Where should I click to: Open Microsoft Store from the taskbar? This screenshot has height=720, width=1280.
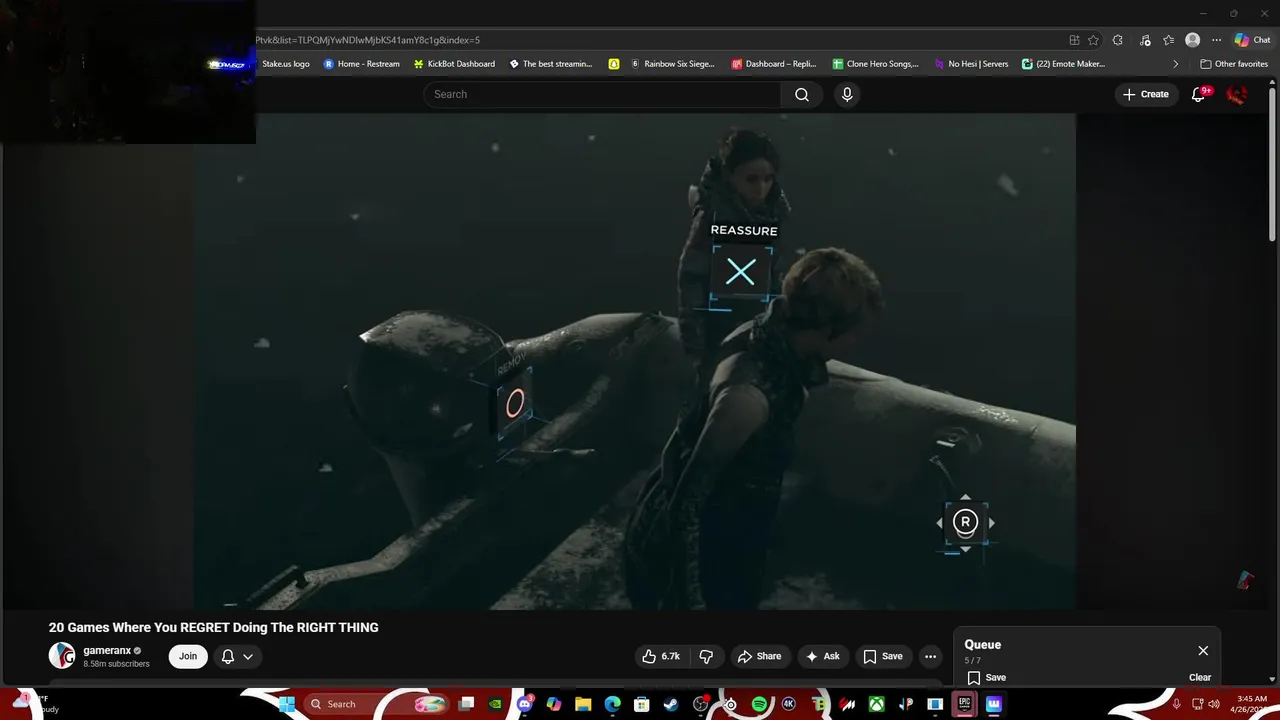pyautogui.click(x=642, y=704)
